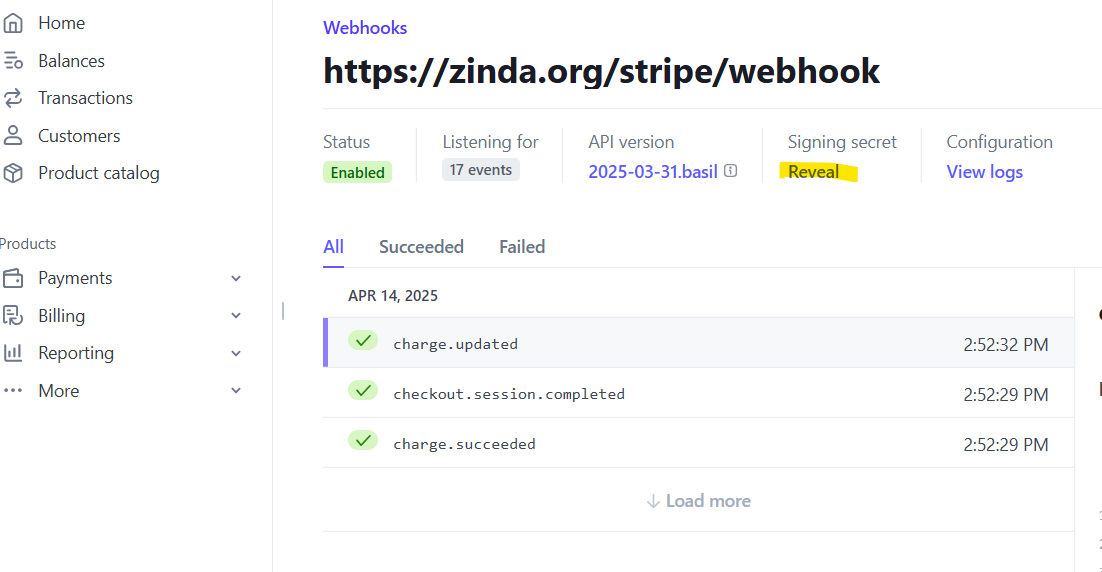
Task: Open Balances via its sidebar icon
Action: point(13,61)
